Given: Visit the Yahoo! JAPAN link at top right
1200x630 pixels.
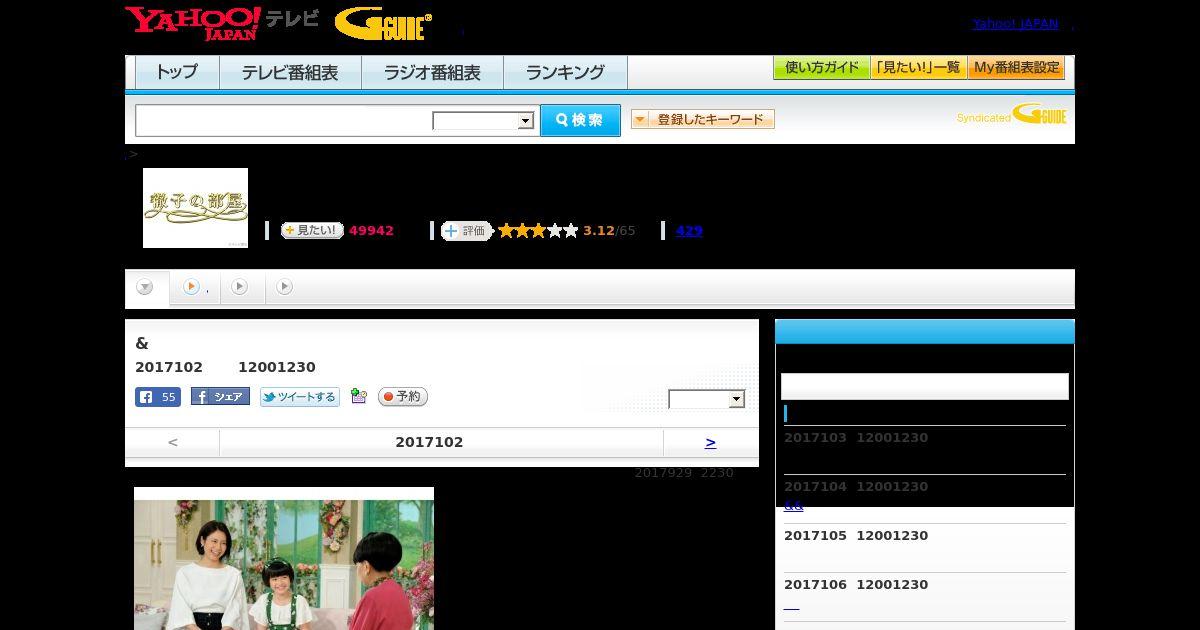Looking at the screenshot, I should tap(1015, 23).
